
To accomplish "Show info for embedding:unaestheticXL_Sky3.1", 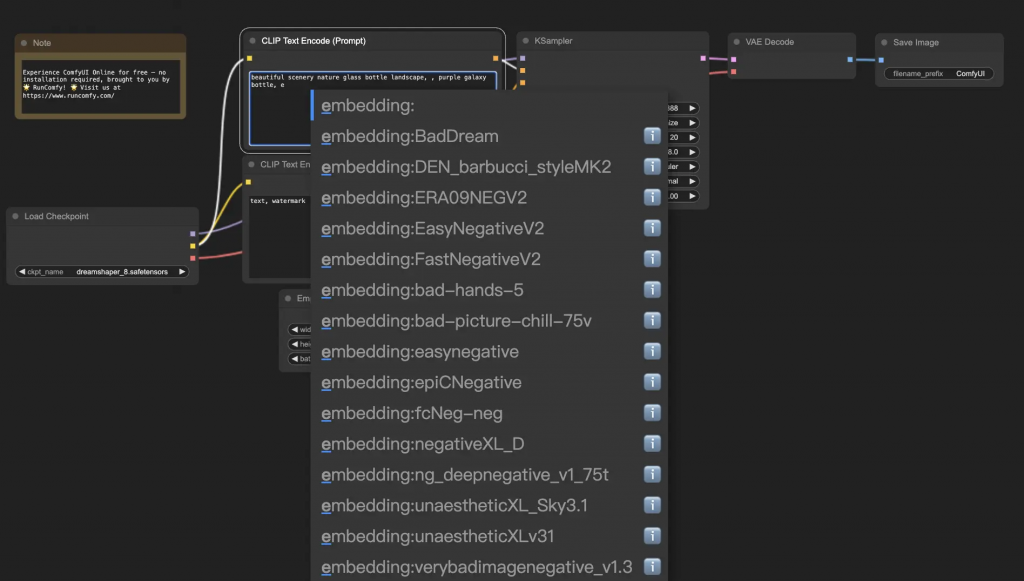I will (652, 505).
